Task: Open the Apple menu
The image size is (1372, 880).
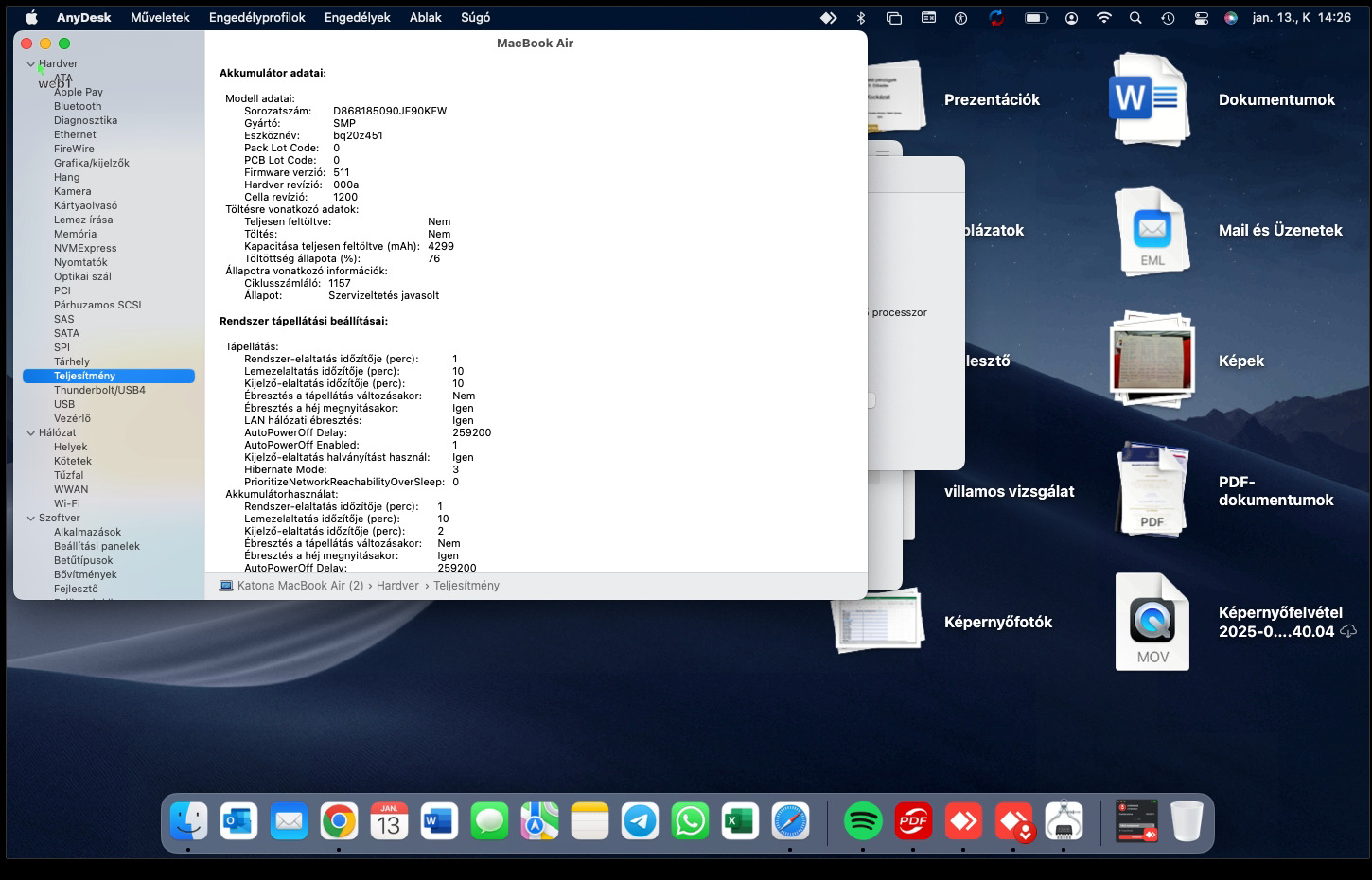Action: click(x=31, y=18)
